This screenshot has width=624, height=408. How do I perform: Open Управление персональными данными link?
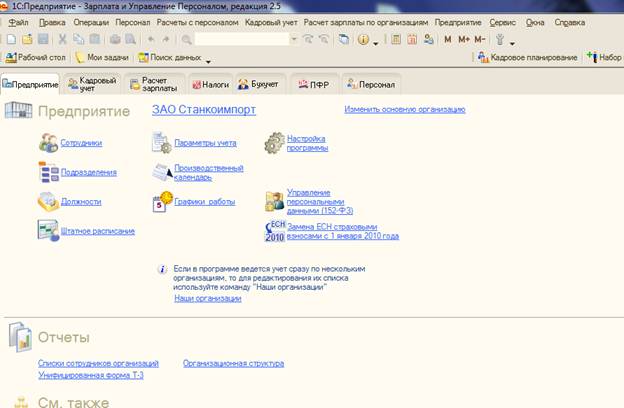pos(320,201)
